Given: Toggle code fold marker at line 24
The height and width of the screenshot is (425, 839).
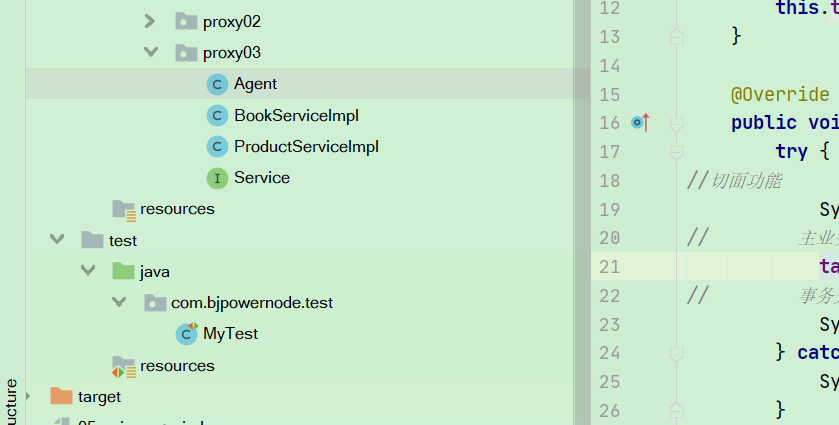Looking at the screenshot, I should (x=676, y=354).
